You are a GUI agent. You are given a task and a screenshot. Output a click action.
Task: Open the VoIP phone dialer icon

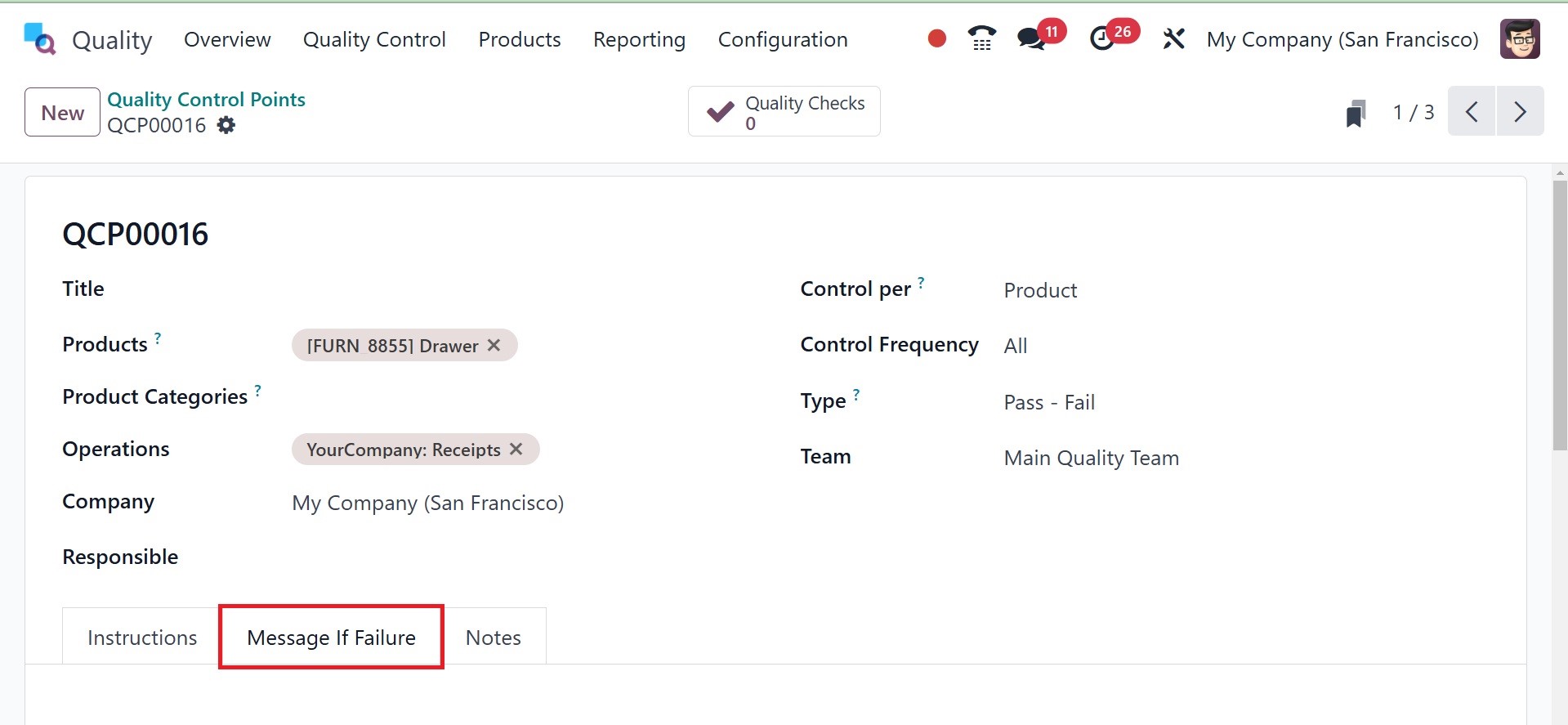(981, 38)
